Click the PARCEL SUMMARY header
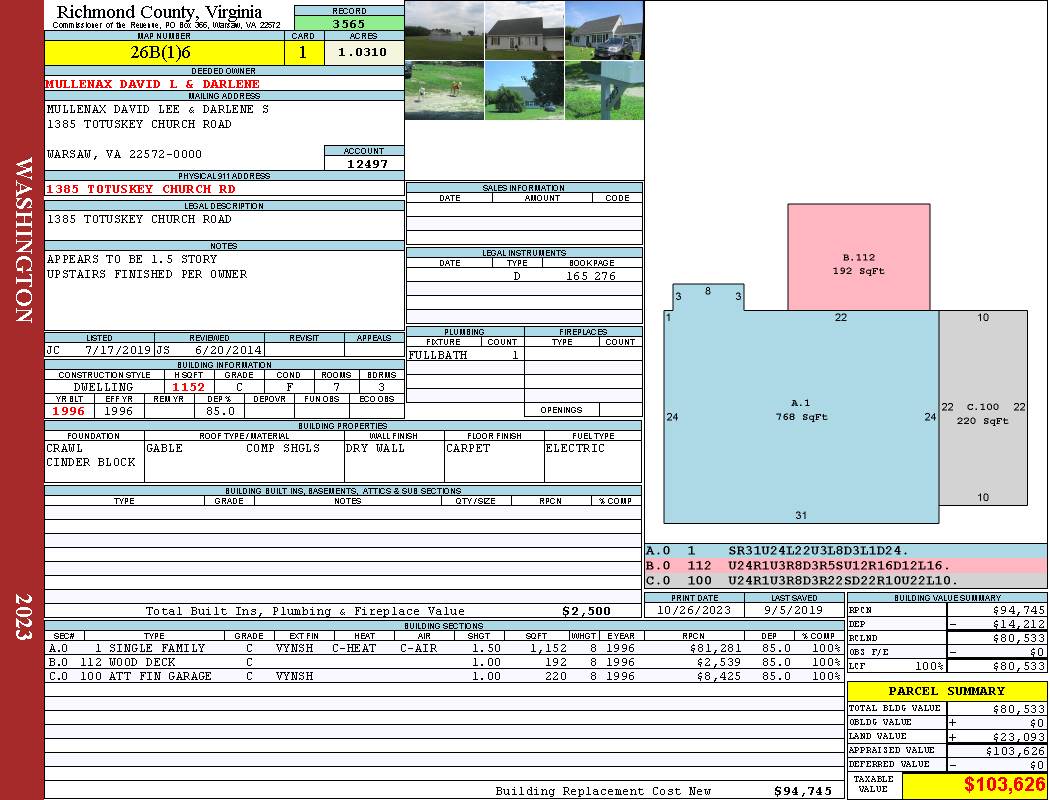 coord(946,691)
